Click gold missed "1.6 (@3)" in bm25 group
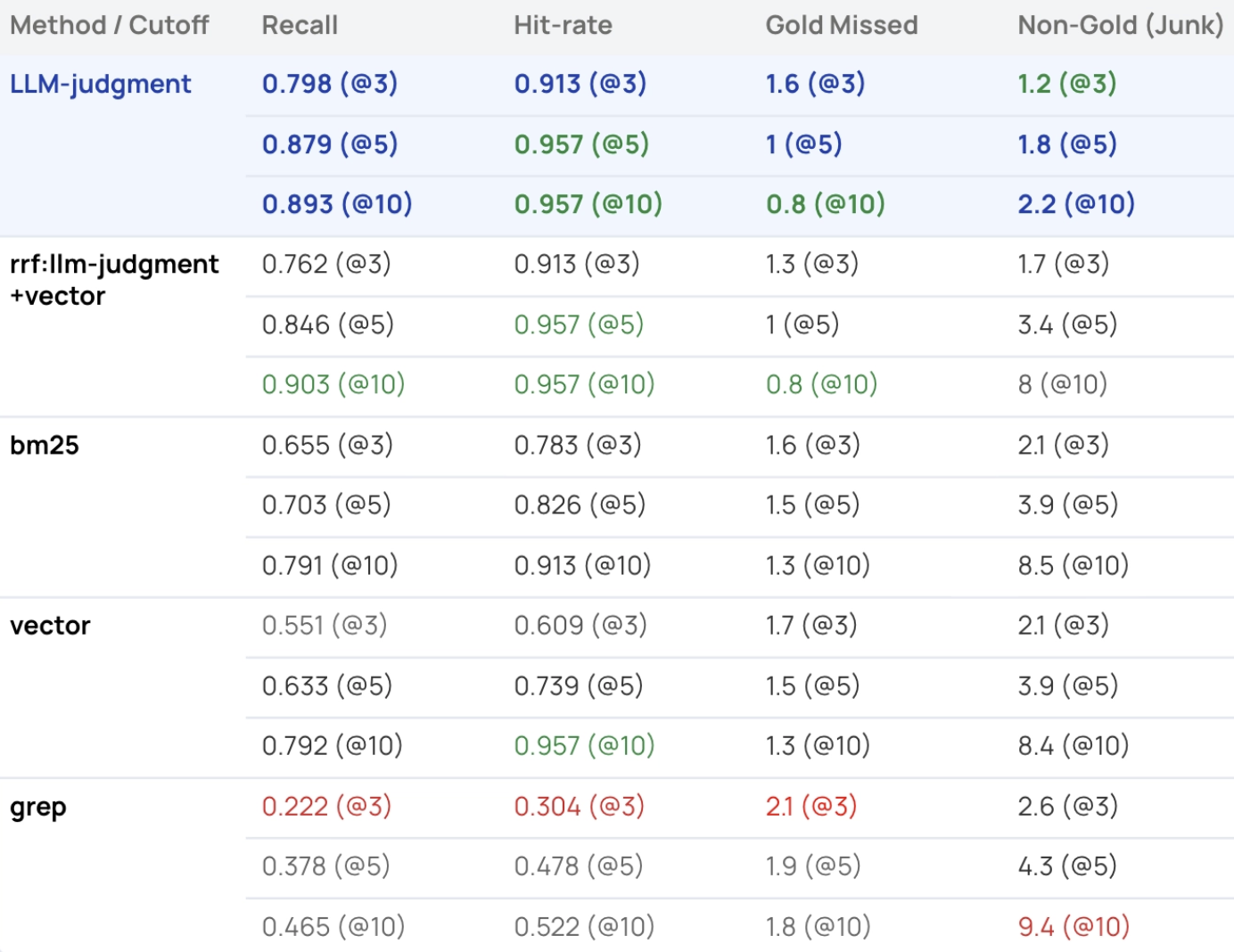Image resolution: width=1234 pixels, height=952 pixels. 813,445
